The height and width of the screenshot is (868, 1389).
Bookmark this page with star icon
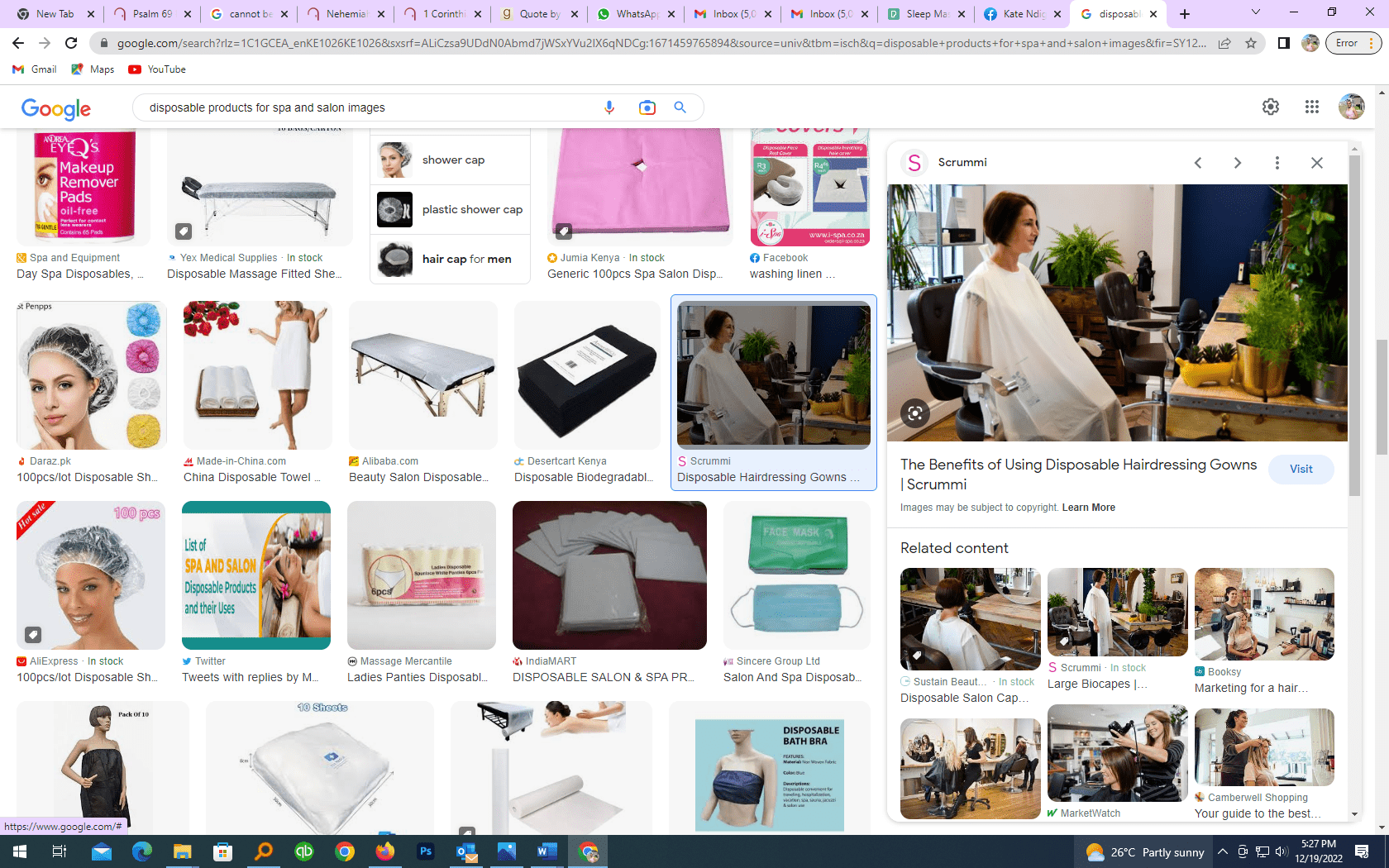1251,43
